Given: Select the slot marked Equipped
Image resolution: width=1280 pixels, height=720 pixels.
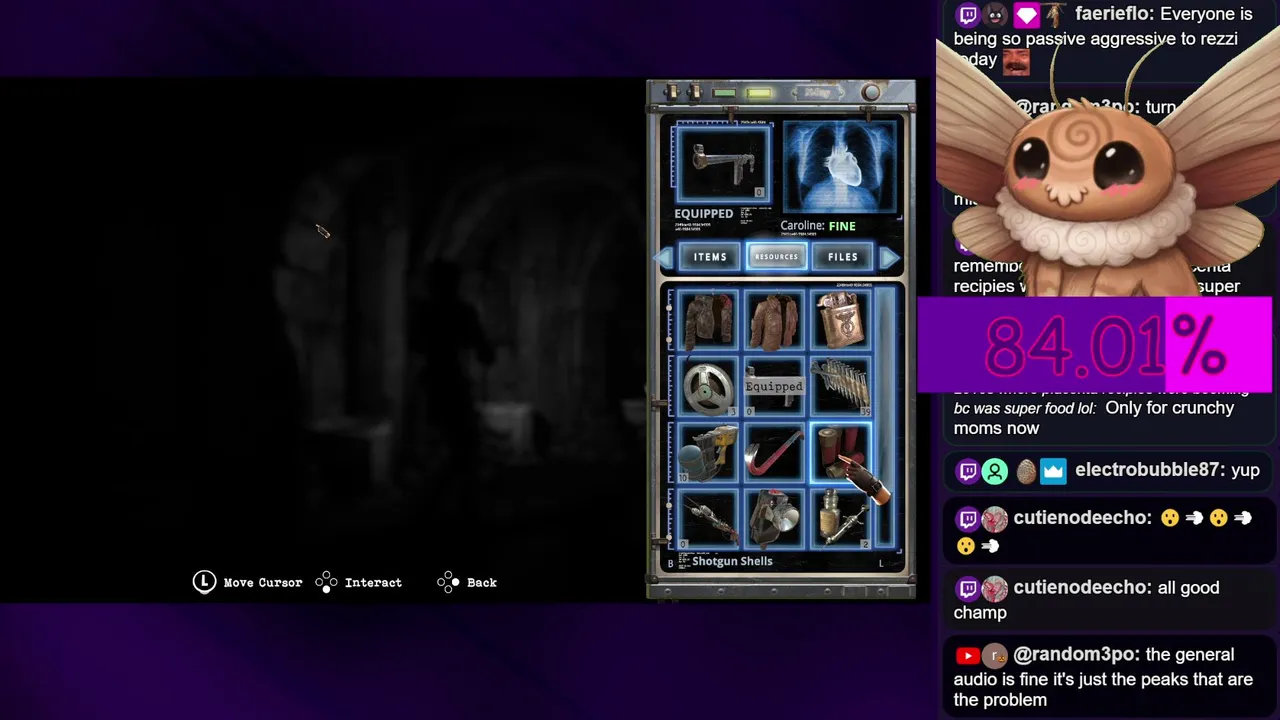Looking at the screenshot, I should tap(774, 387).
